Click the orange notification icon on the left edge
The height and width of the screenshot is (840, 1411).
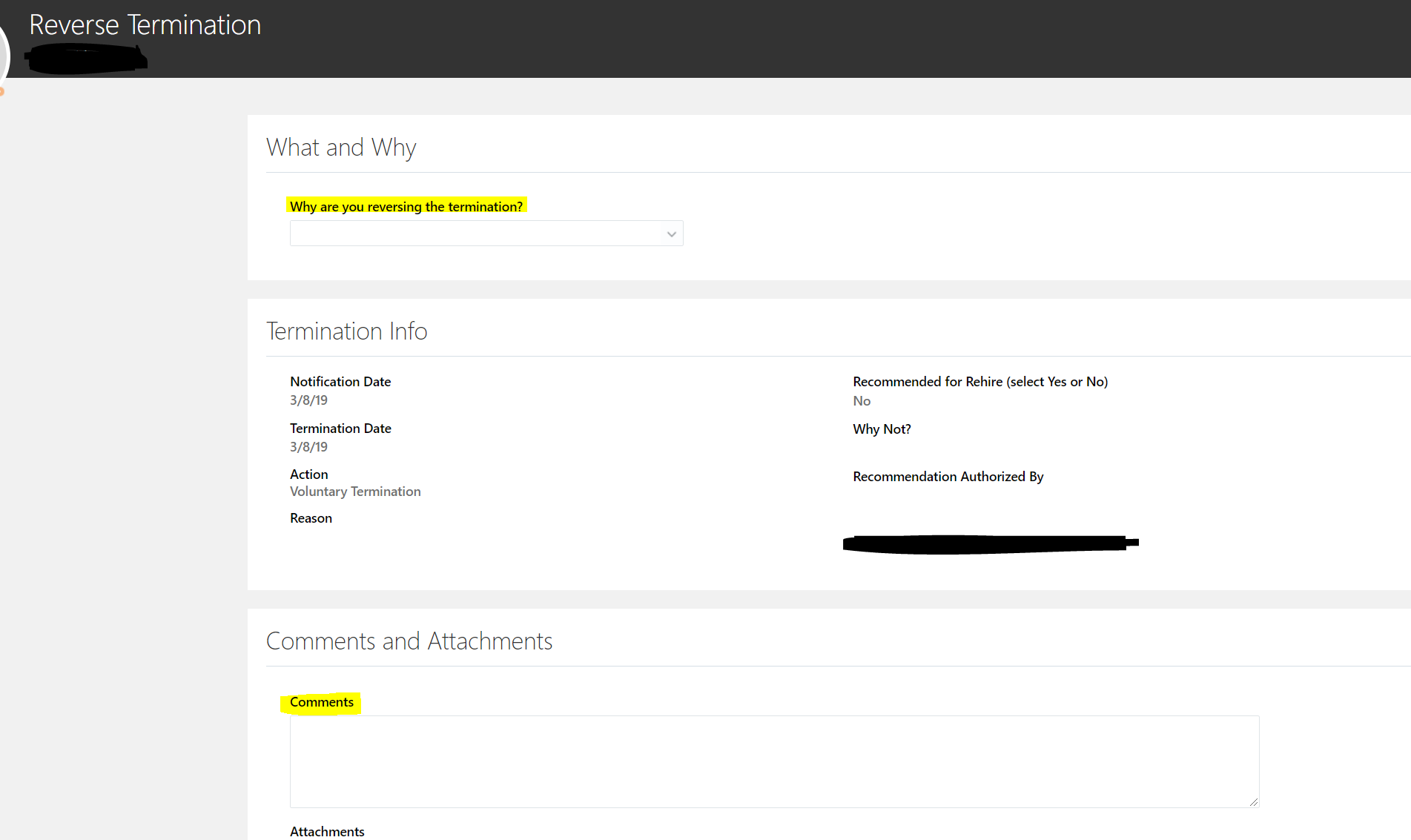3,90
